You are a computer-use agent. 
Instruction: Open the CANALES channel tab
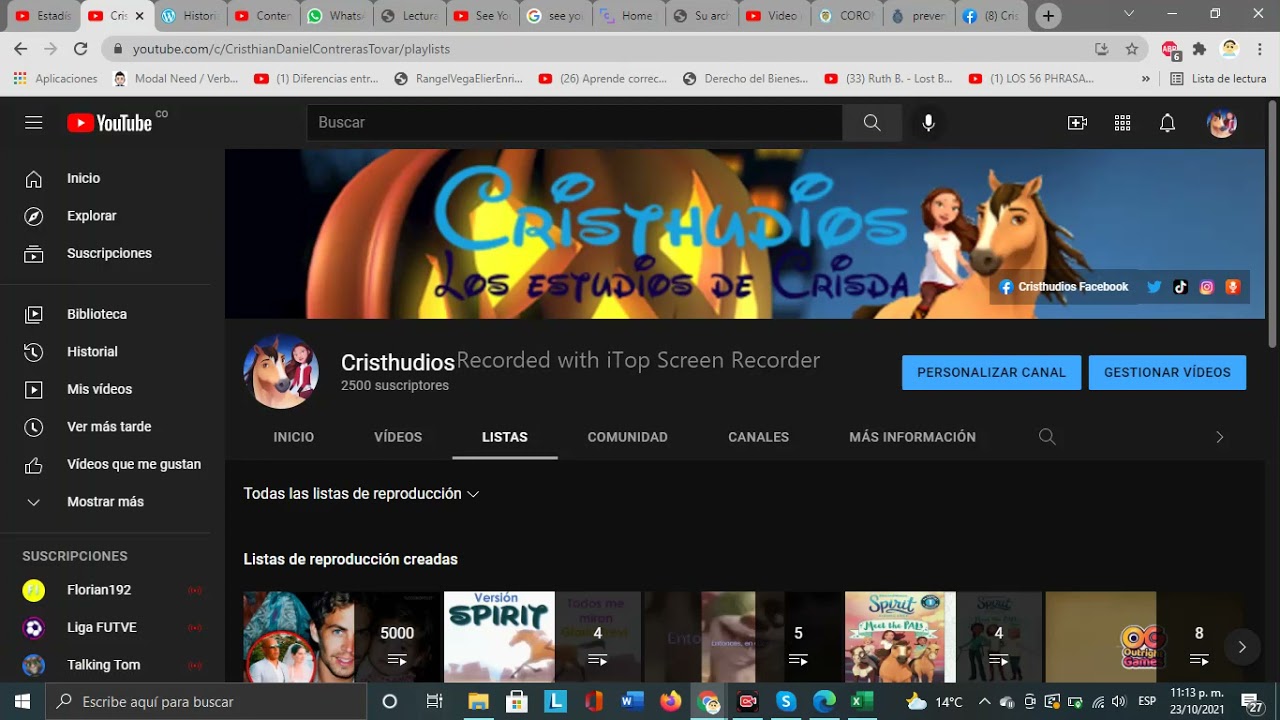(x=759, y=437)
